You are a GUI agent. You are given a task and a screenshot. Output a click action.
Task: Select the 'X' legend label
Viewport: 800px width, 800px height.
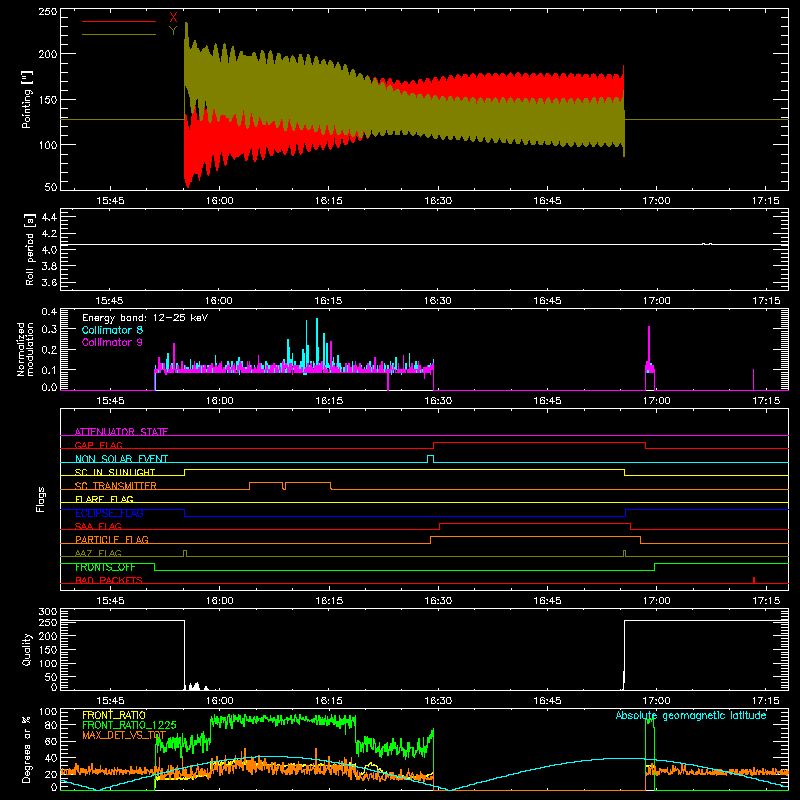pyautogui.click(x=173, y=18)
